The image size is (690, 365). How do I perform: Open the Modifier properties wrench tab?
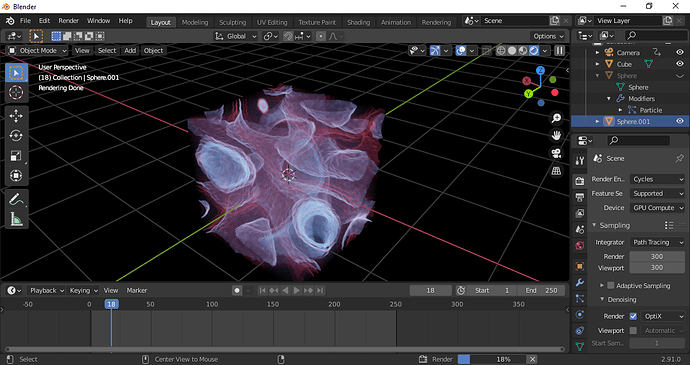[580, 283]
